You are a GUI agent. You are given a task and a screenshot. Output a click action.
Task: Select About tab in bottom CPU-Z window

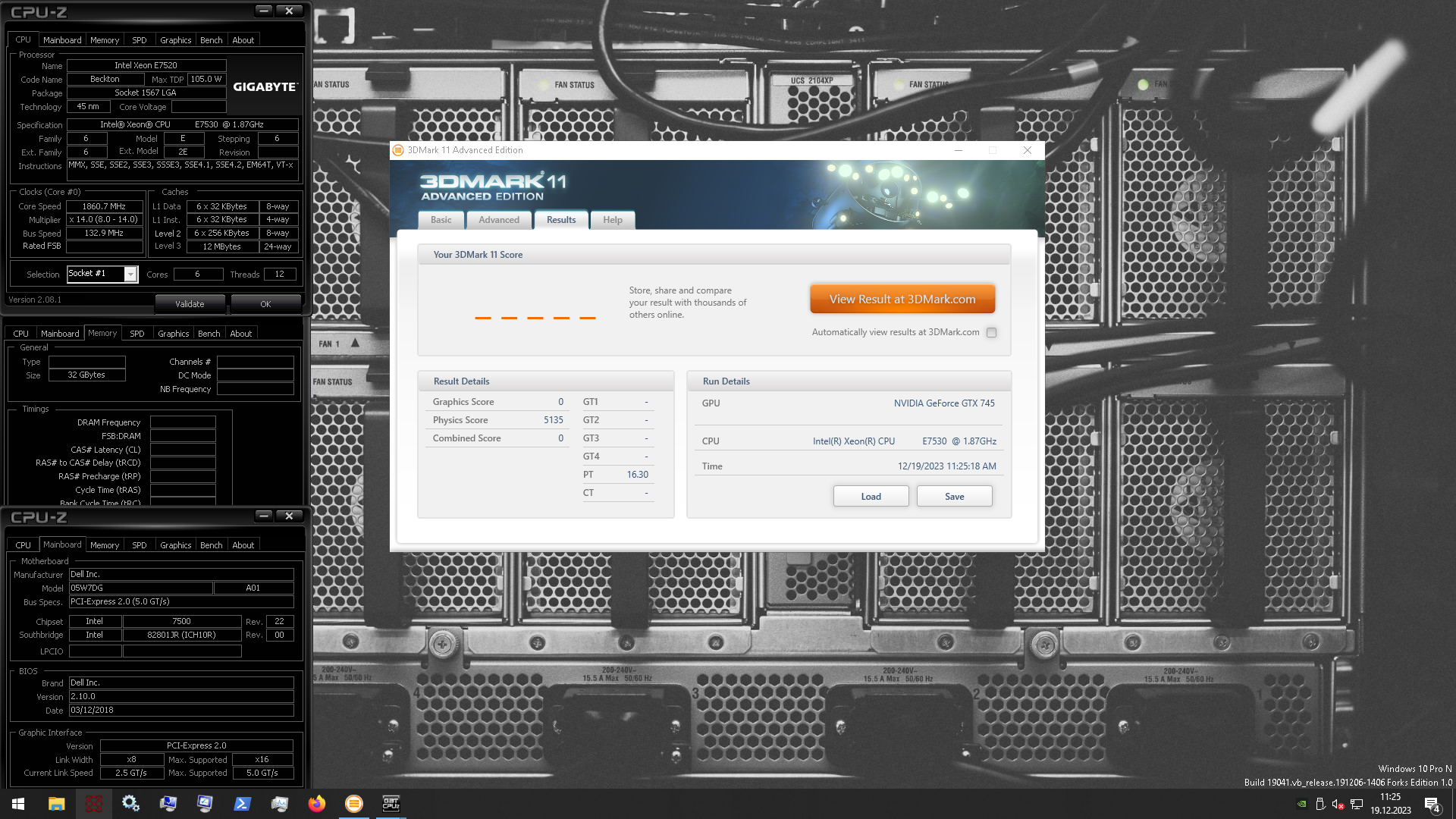(x=243, y=545)
